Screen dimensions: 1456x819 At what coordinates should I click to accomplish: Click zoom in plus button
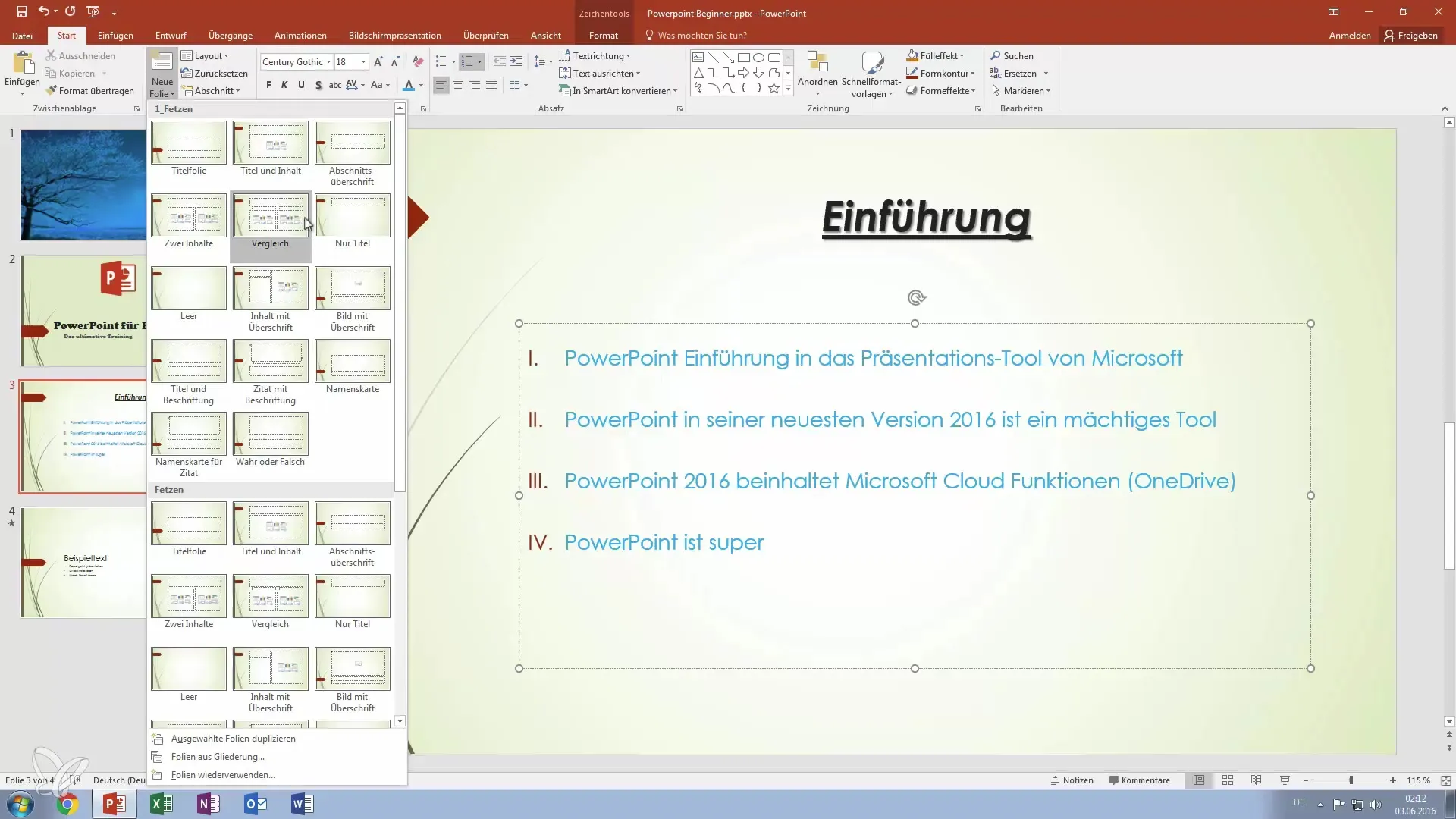pos(1393,780)
